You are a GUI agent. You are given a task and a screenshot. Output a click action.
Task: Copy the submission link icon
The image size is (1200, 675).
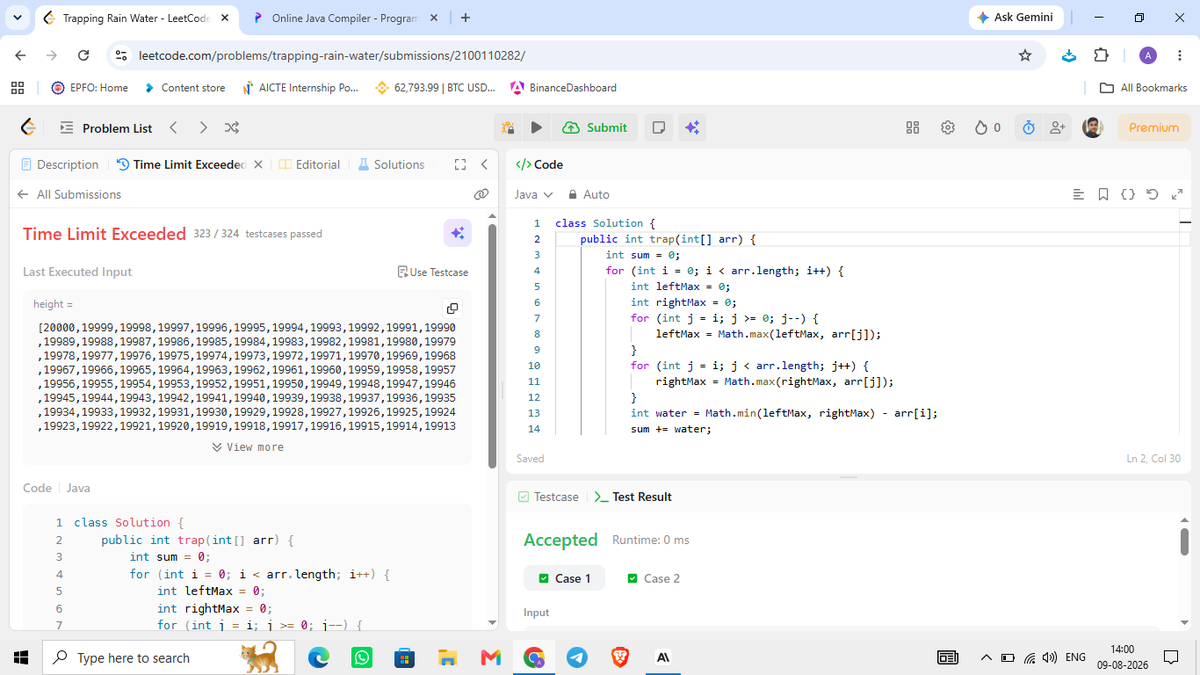click(480, 194)
